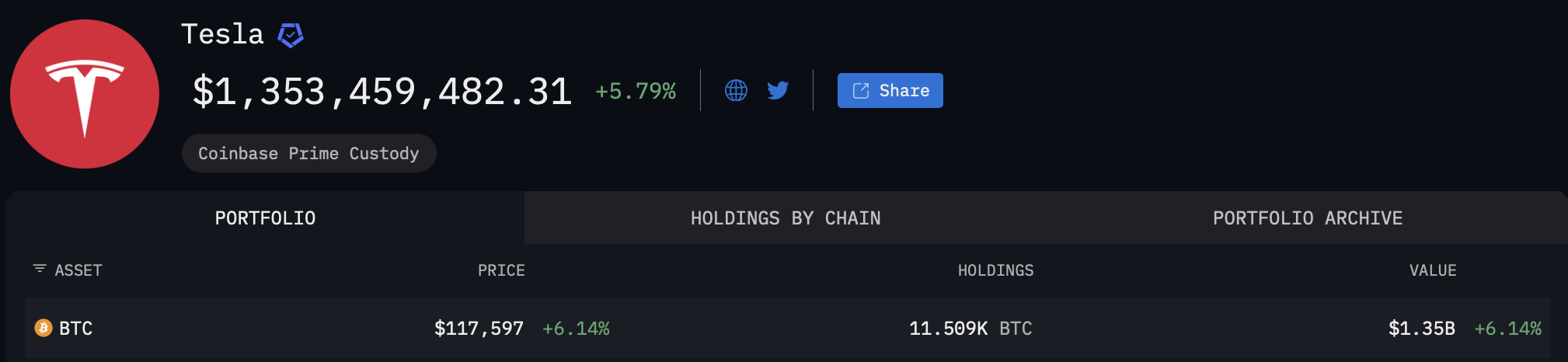Click the Coinbase Prime Custody tag
This screenshot has width=1568, height=362.
[308, 153]
